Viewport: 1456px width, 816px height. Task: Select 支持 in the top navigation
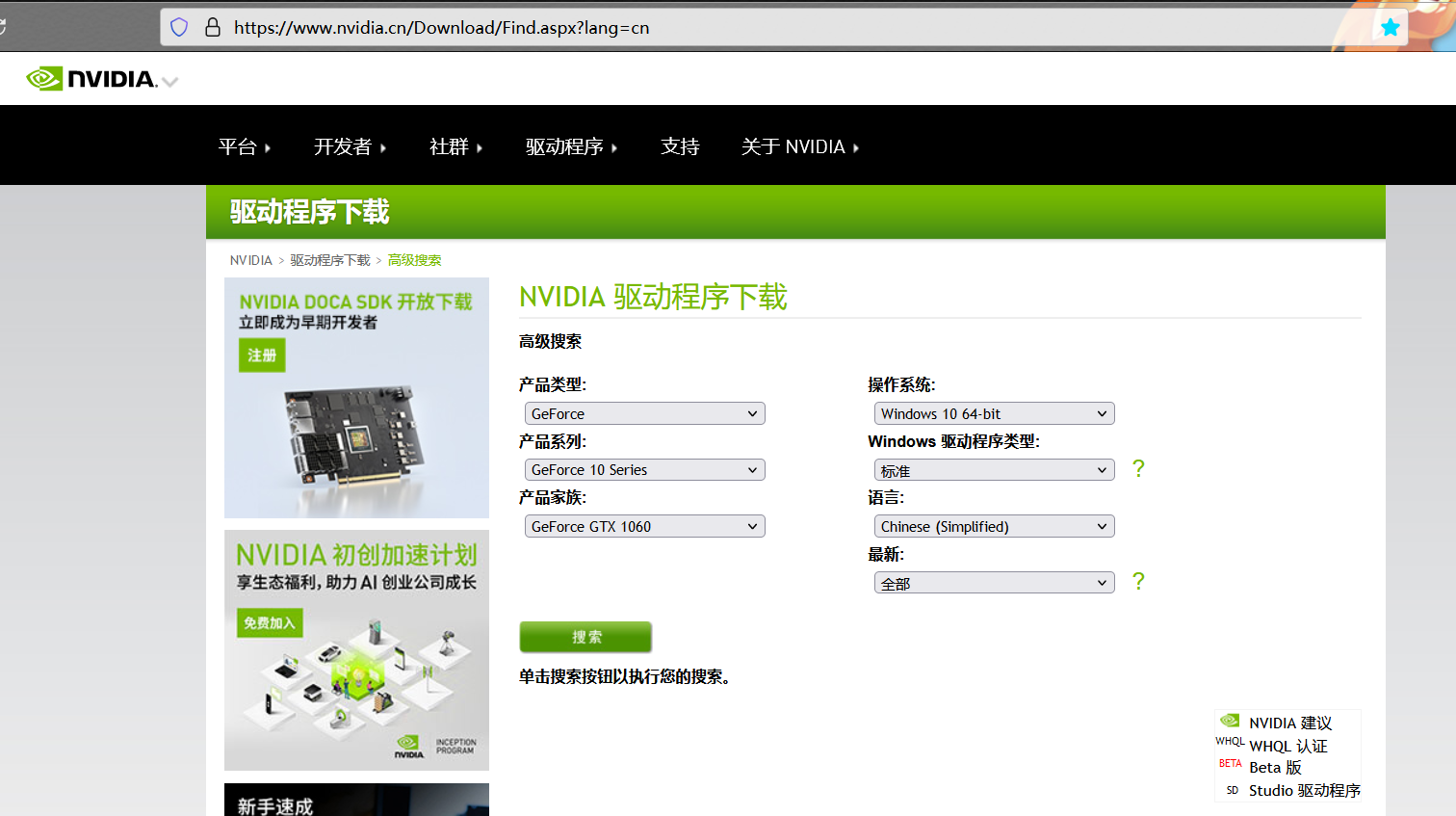680,146
